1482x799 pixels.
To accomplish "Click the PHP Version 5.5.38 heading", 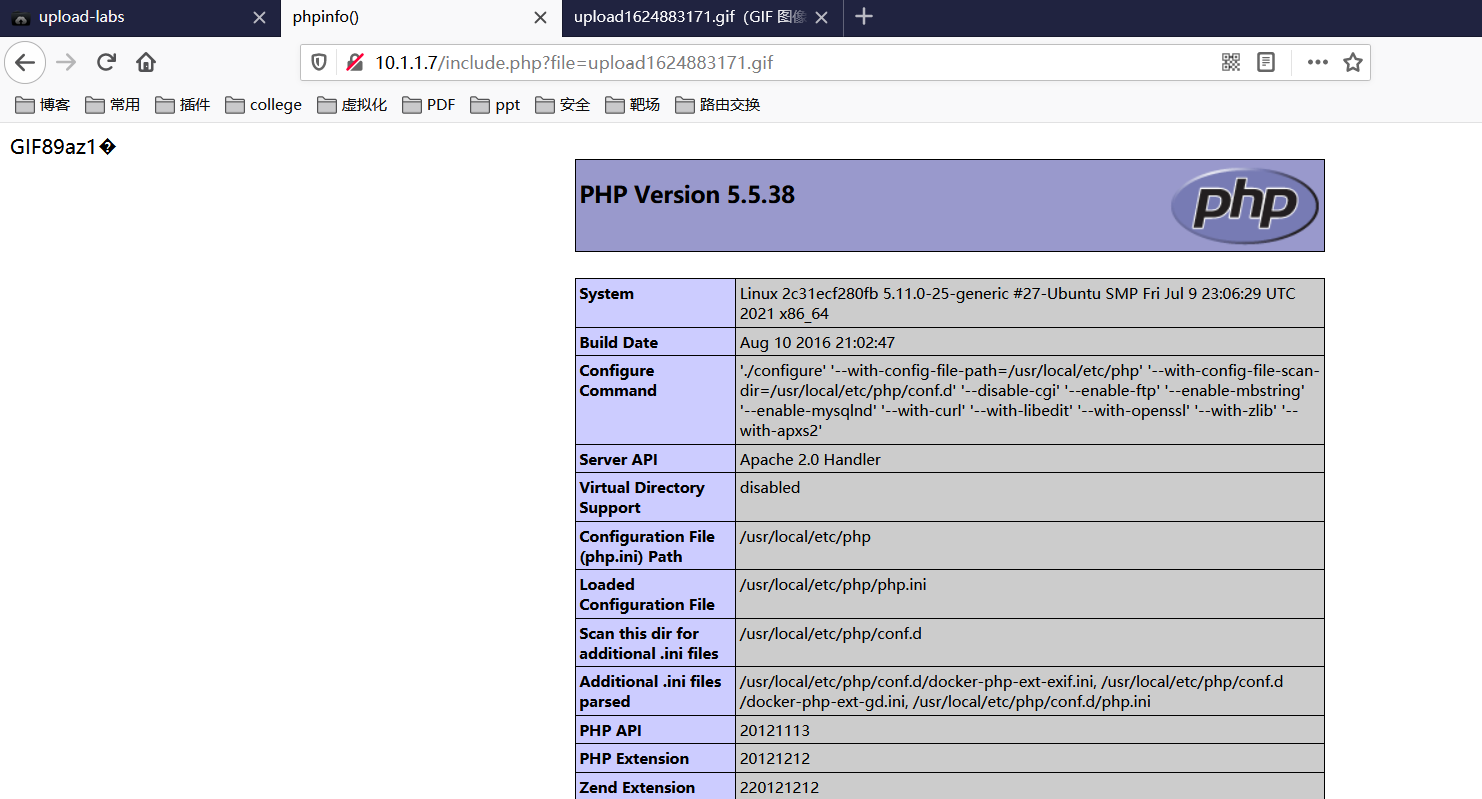I will pyautogui.click(x=687, y=194).
